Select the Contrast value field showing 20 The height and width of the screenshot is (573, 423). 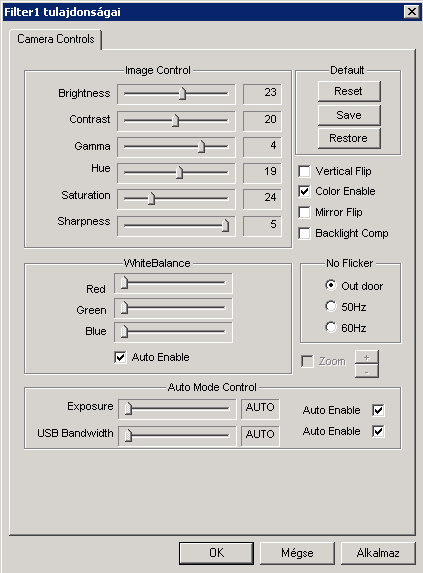click(x=262, y=120)
